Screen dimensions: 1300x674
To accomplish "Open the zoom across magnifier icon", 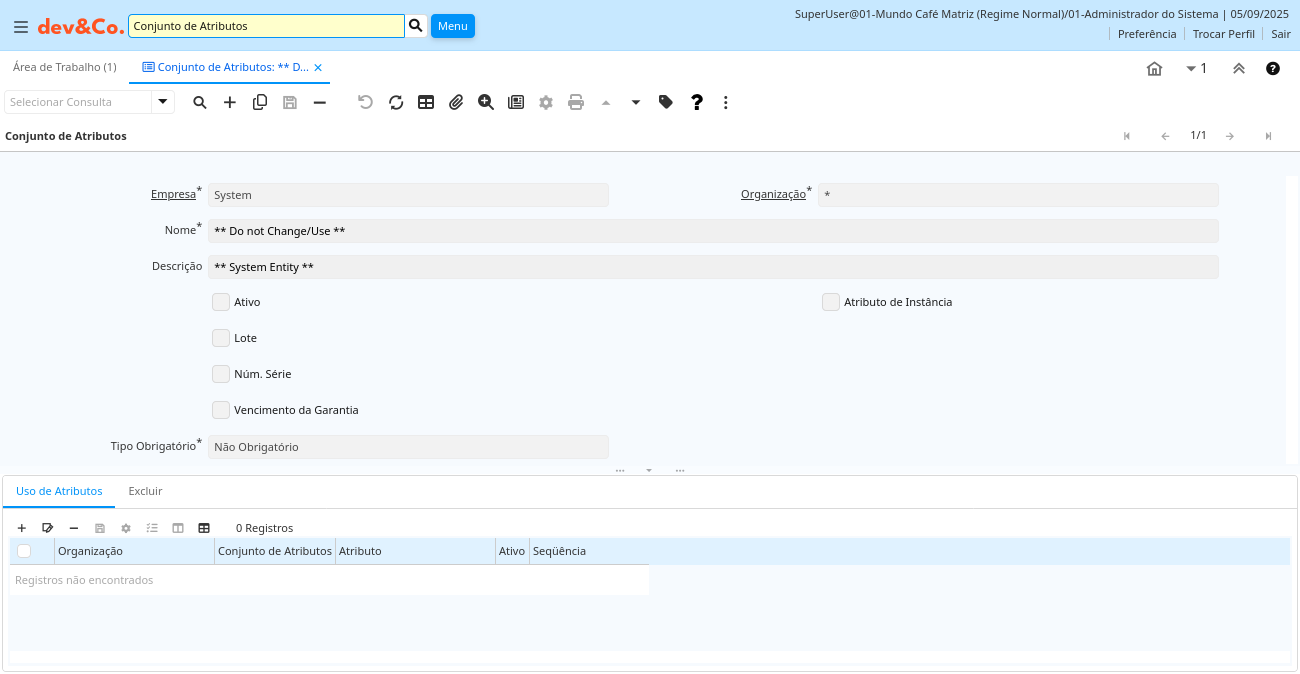I will 486,102.
